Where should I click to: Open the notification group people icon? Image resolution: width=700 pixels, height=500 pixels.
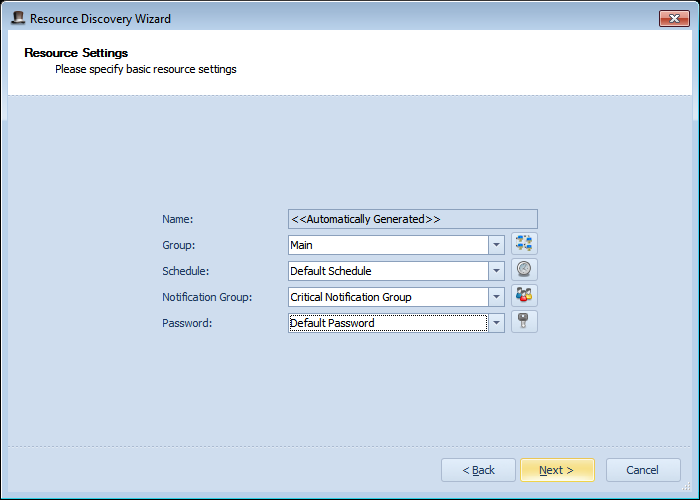(x=524, y=296)
